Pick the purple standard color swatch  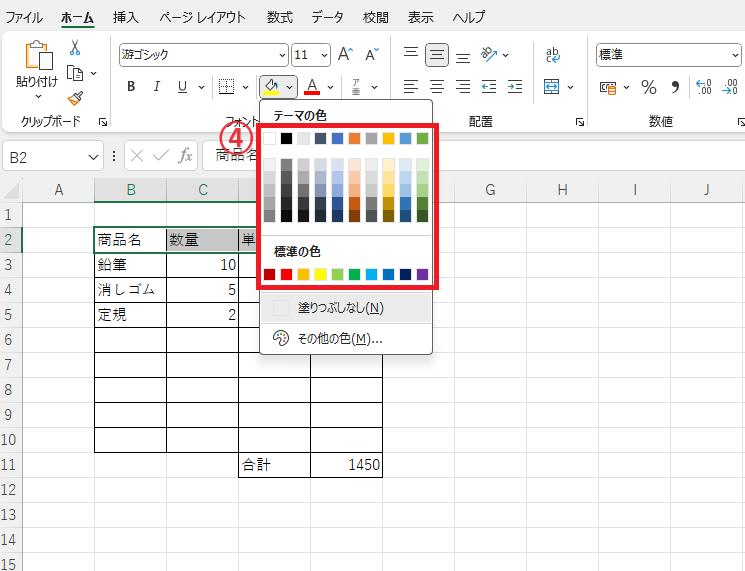pos(422,274)
